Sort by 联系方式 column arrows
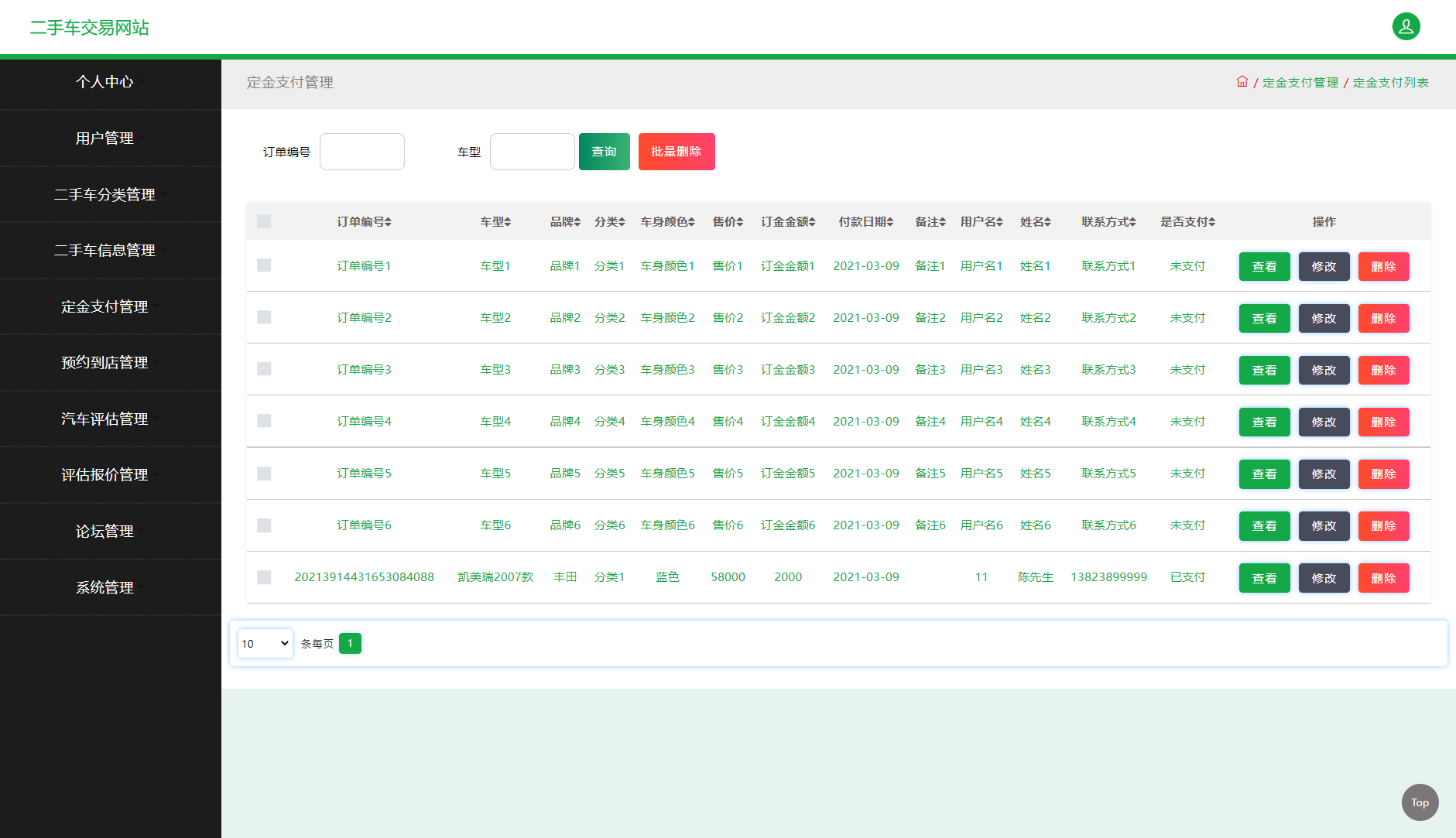The image size is (1456, 838). pos(1132,222)
